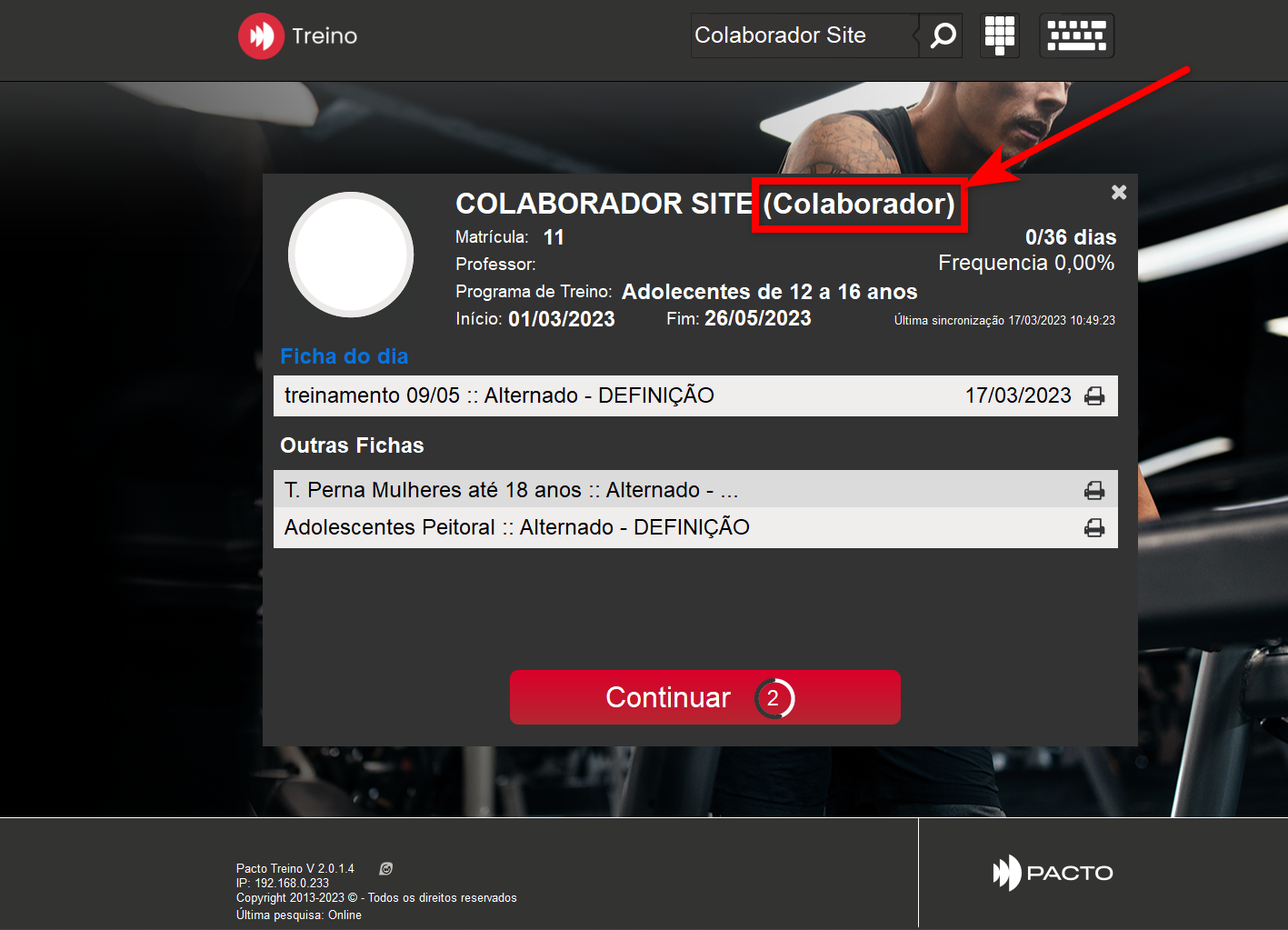Print the treinamento 09/05 ficha
Image resolution: width=1288 pixels, height=930 pixels.
(x=1094, y=396)
